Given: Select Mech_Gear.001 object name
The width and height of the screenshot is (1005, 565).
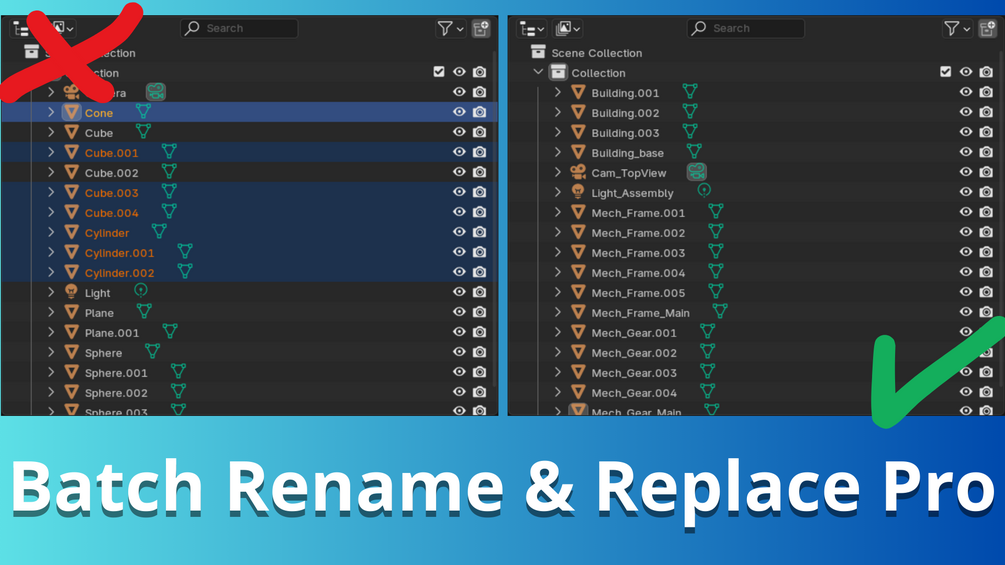Looking at the screenshot, I should [x=633, y=332].
